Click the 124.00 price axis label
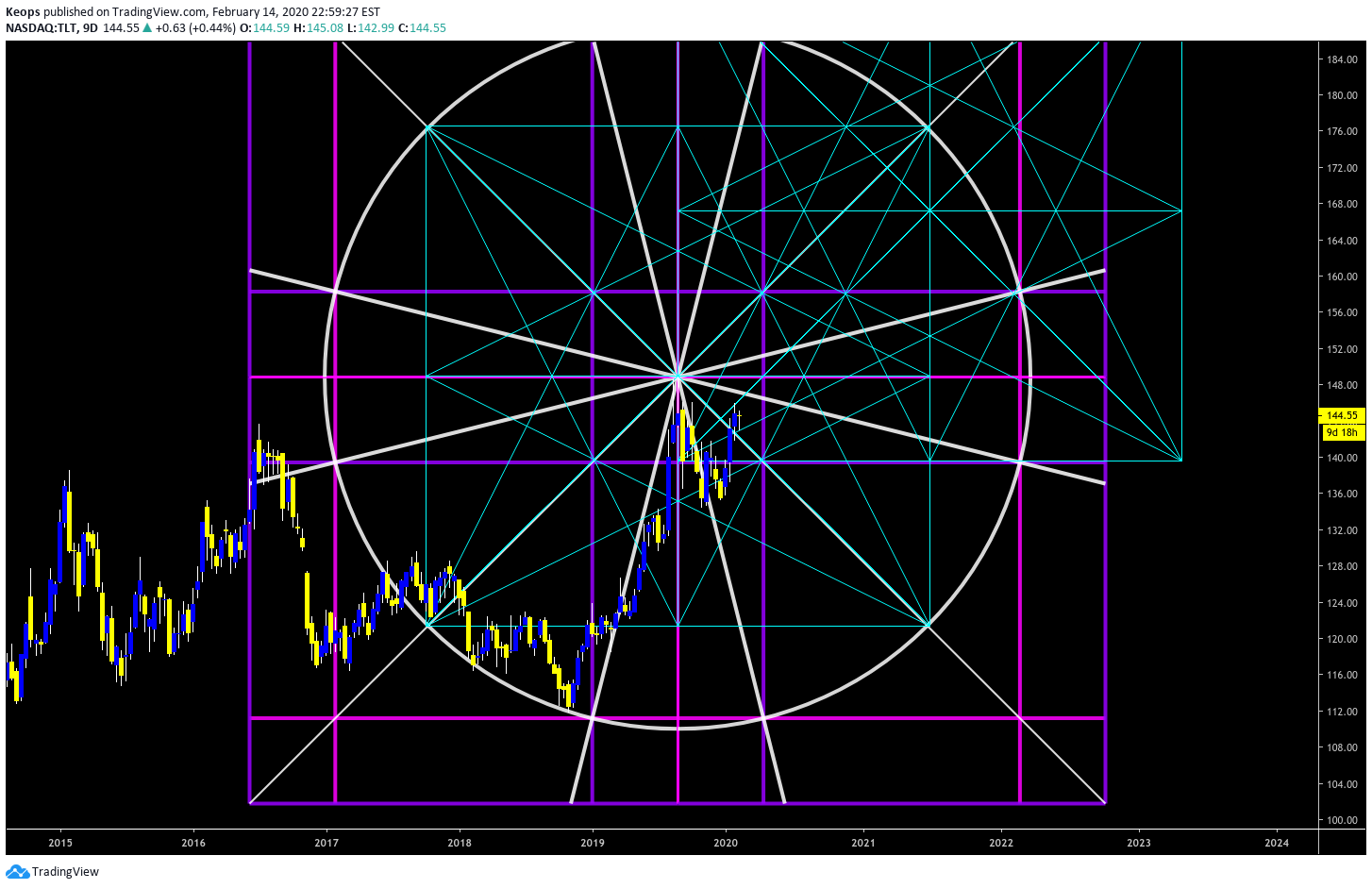 click(1342, 603)
